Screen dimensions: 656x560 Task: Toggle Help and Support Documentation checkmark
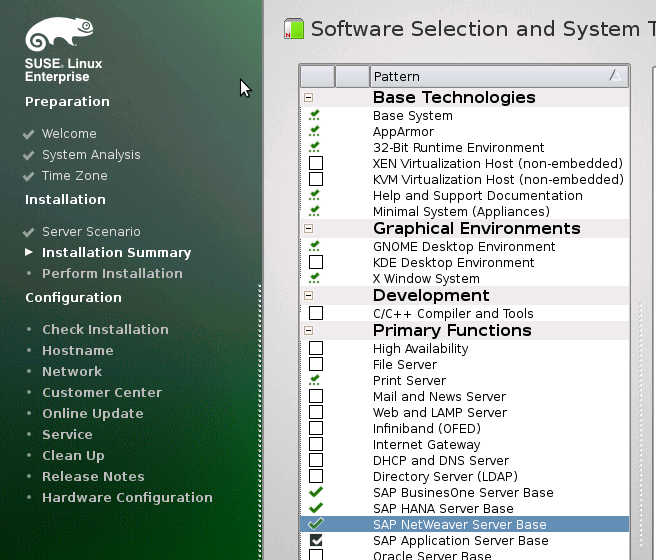315,195
